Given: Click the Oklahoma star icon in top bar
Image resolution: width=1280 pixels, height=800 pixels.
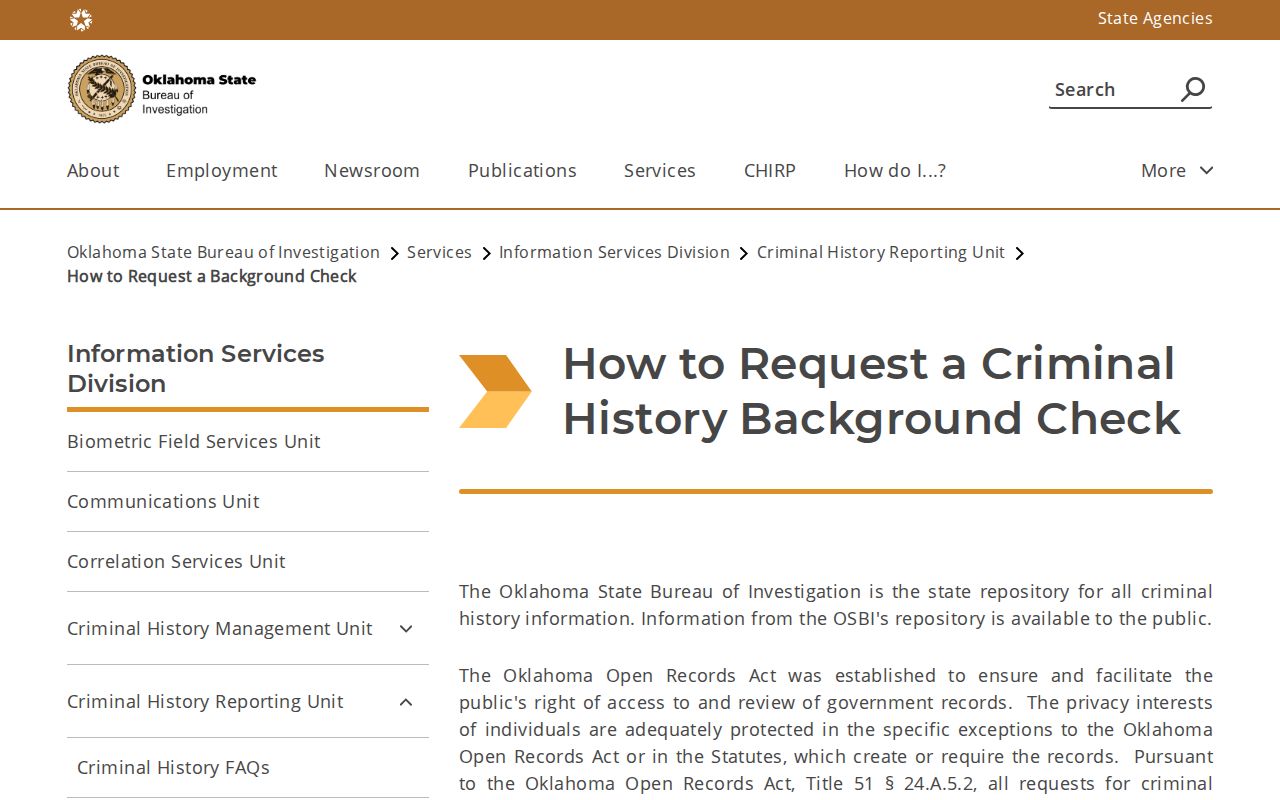Looking at the screenshot, I should 81,20.
